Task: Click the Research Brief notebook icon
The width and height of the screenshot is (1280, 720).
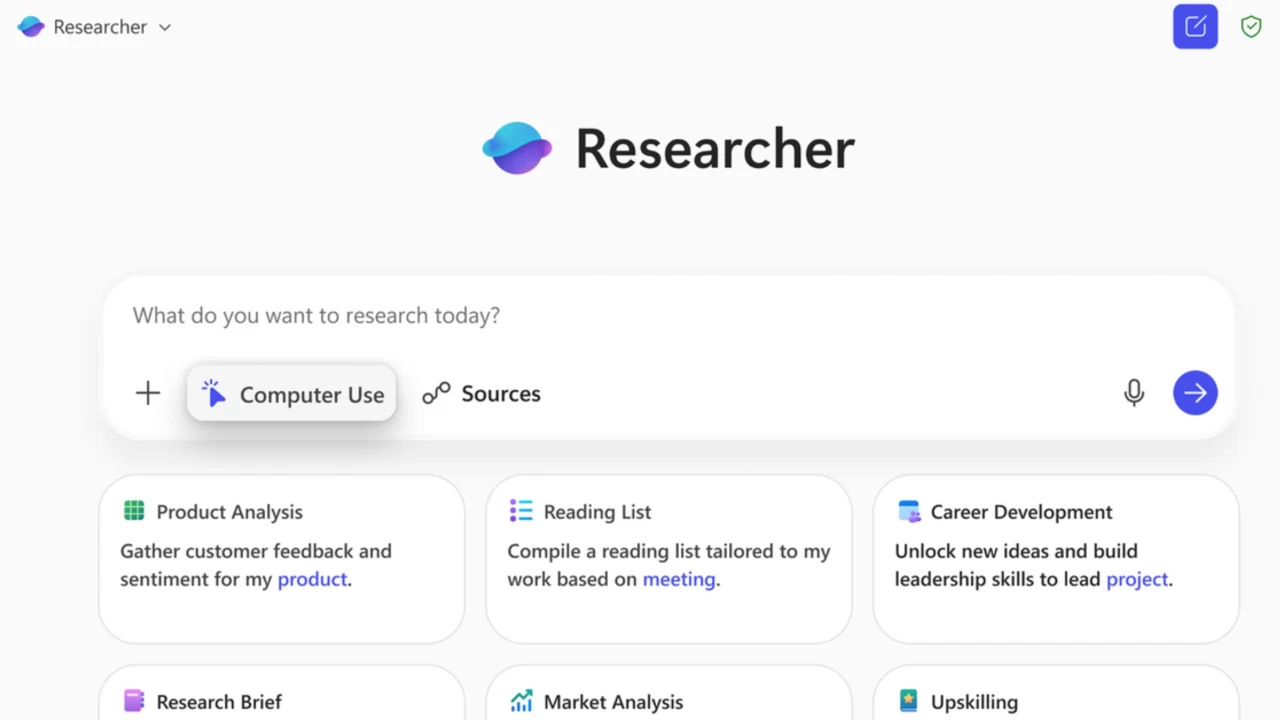Action: coord(133,701)
